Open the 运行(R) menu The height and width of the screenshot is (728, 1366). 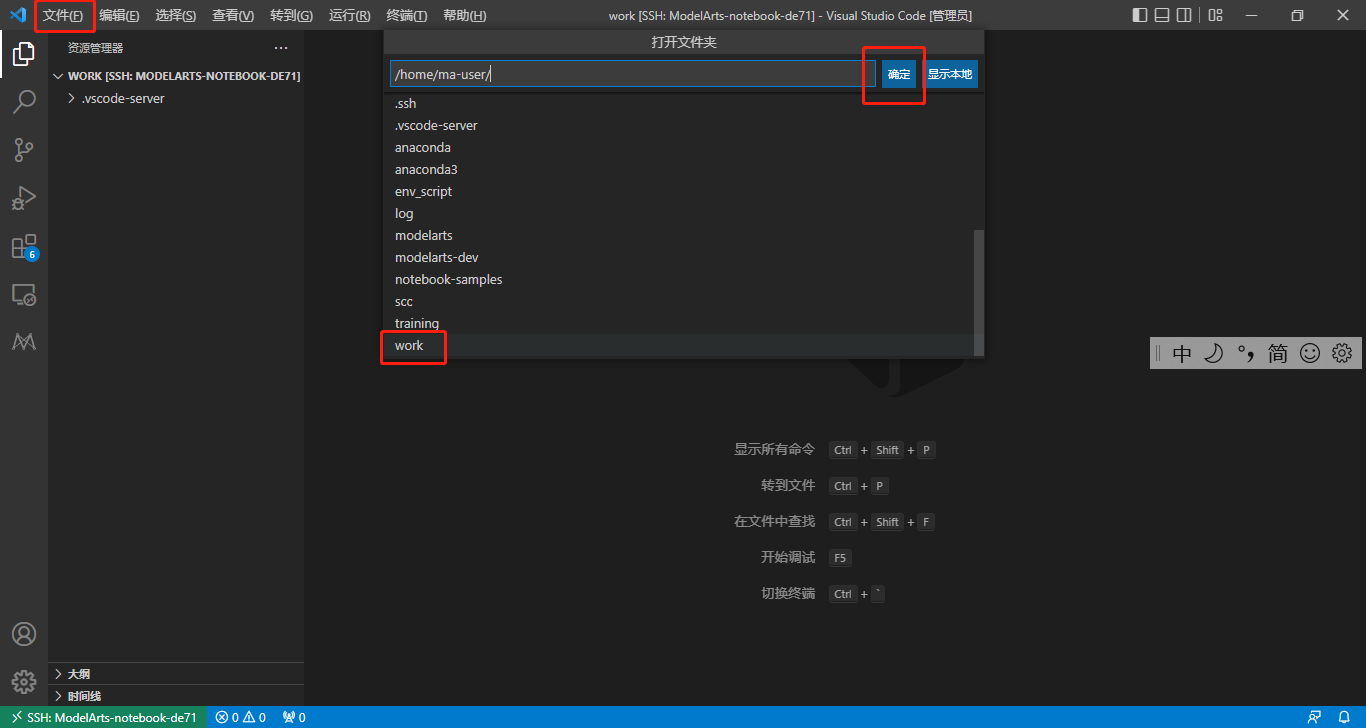point(349,15)
